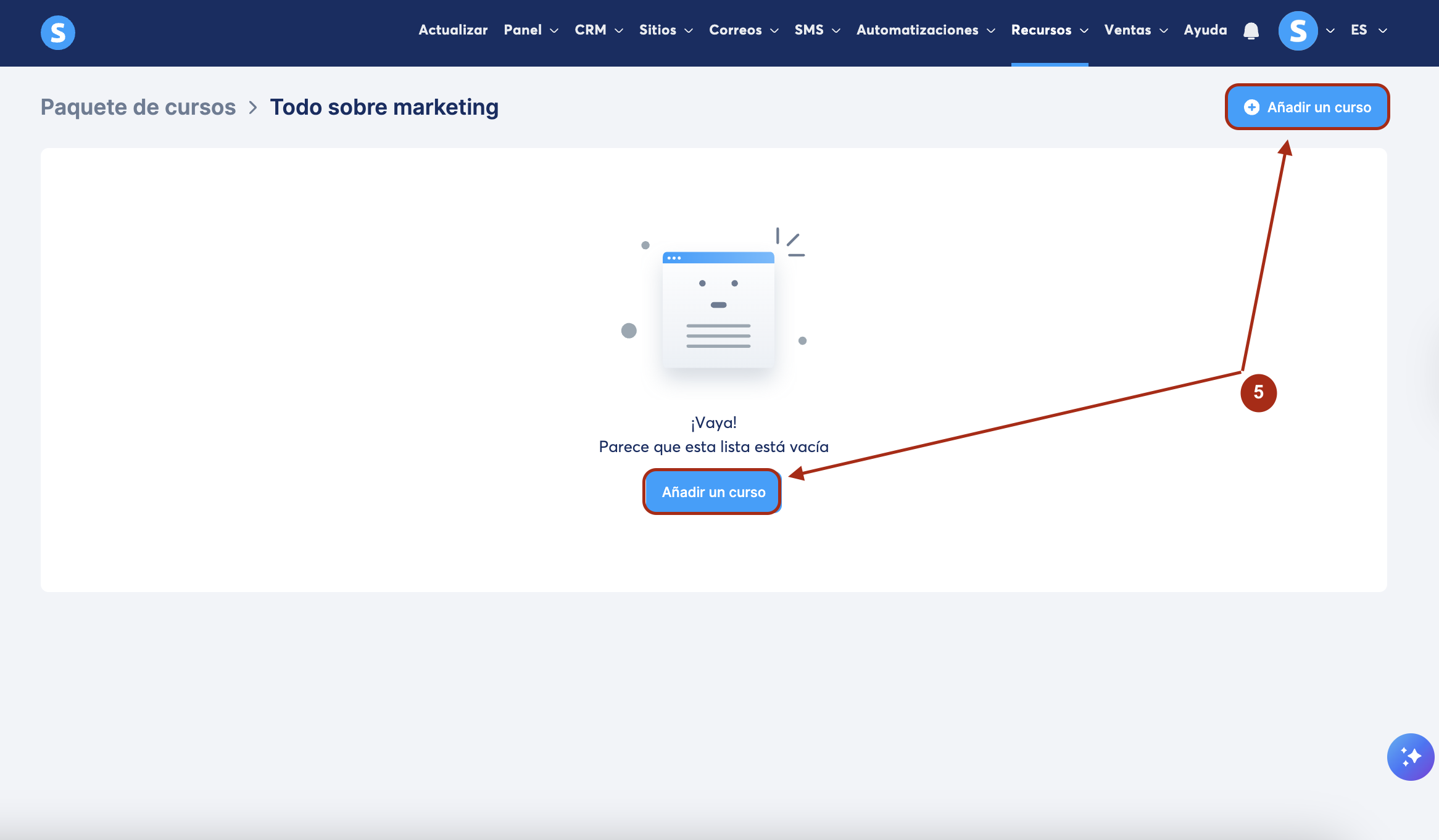Click Actualizar in the navigation bar
The image size is (1439, 840).
click(453, 30)
